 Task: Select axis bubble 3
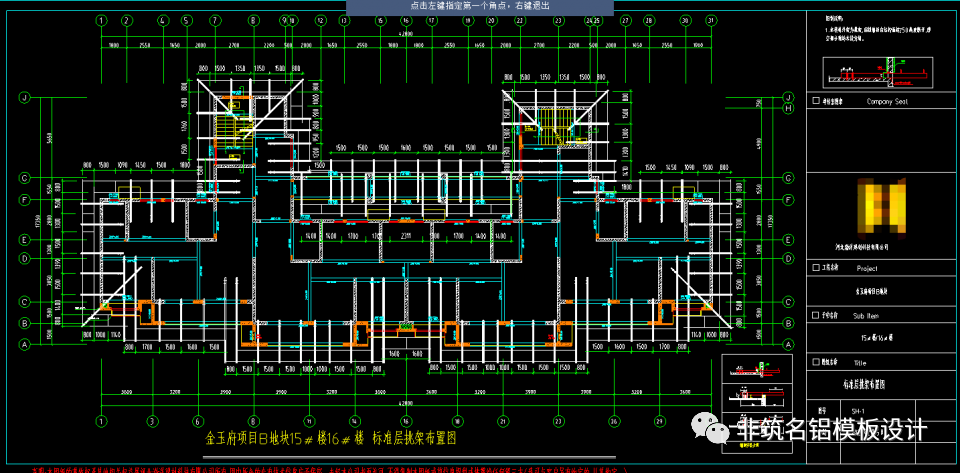coord(152,421)
